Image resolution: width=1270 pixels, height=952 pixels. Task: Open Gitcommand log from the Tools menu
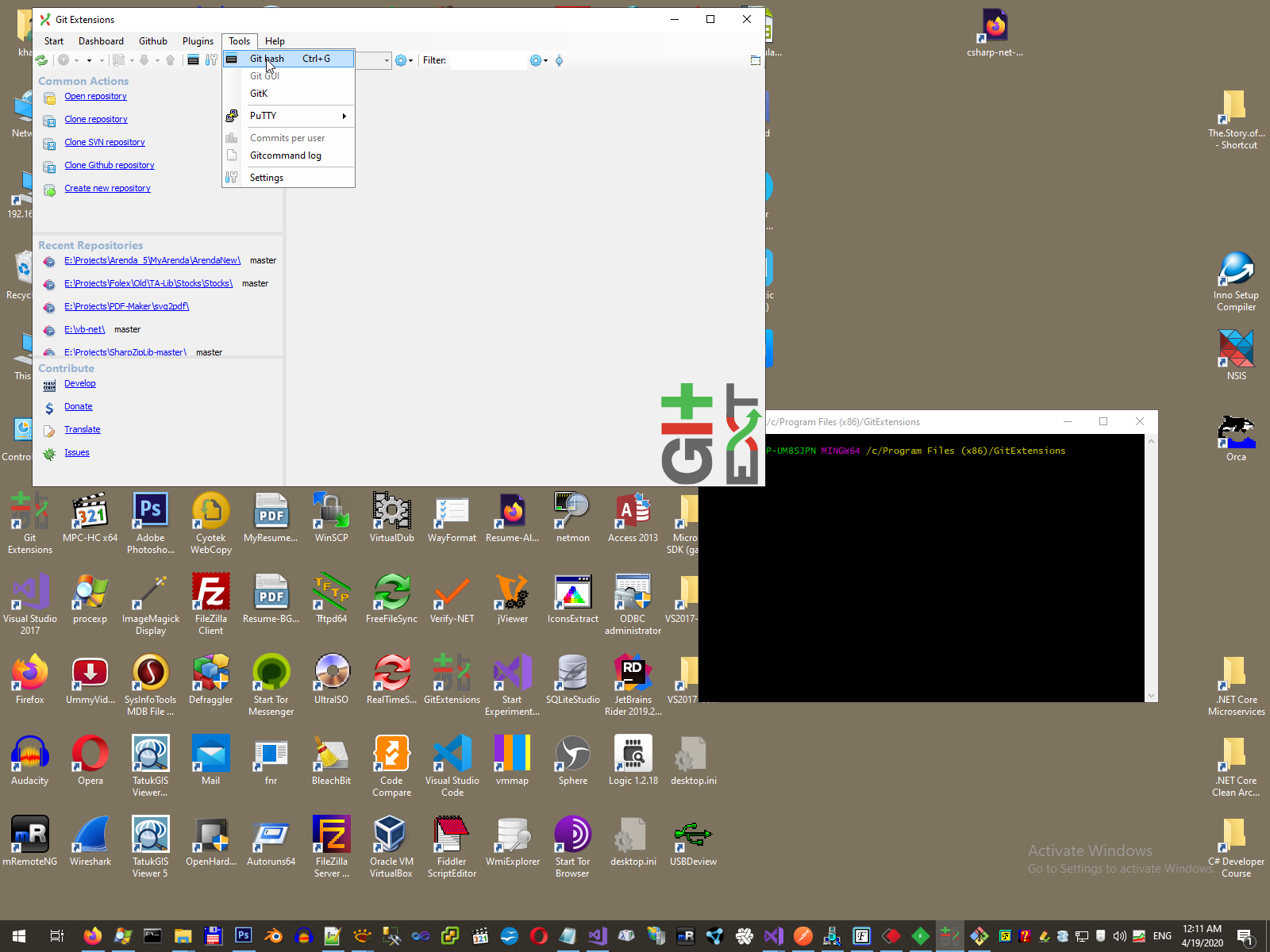pos(289,155)
